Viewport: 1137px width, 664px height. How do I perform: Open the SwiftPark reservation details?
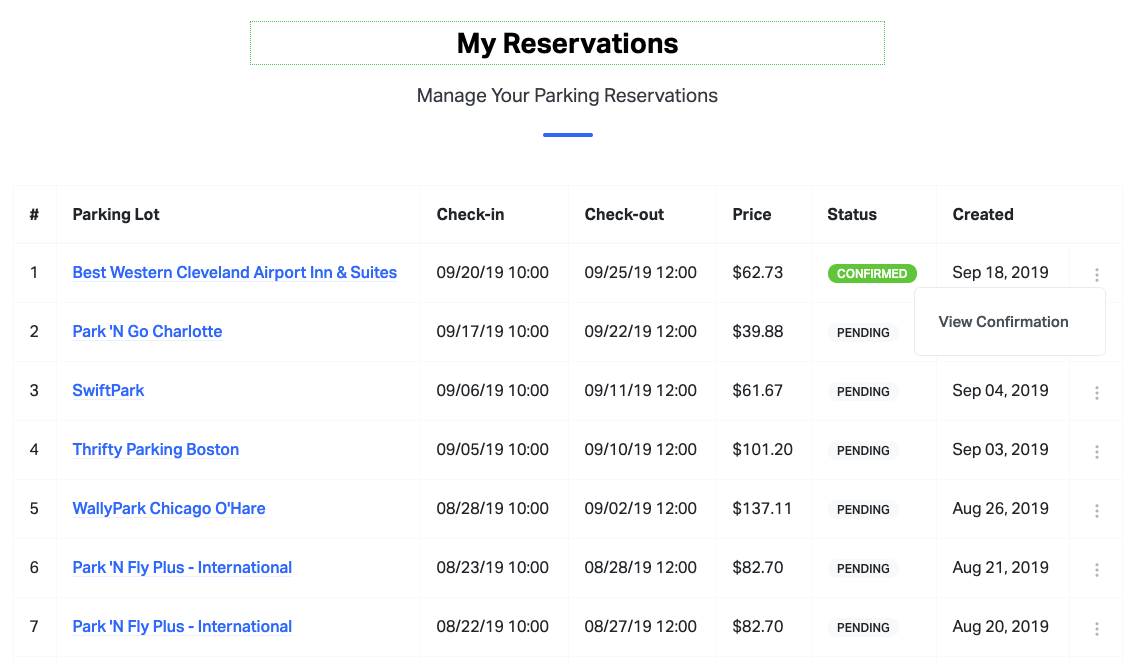coord(108,390)
